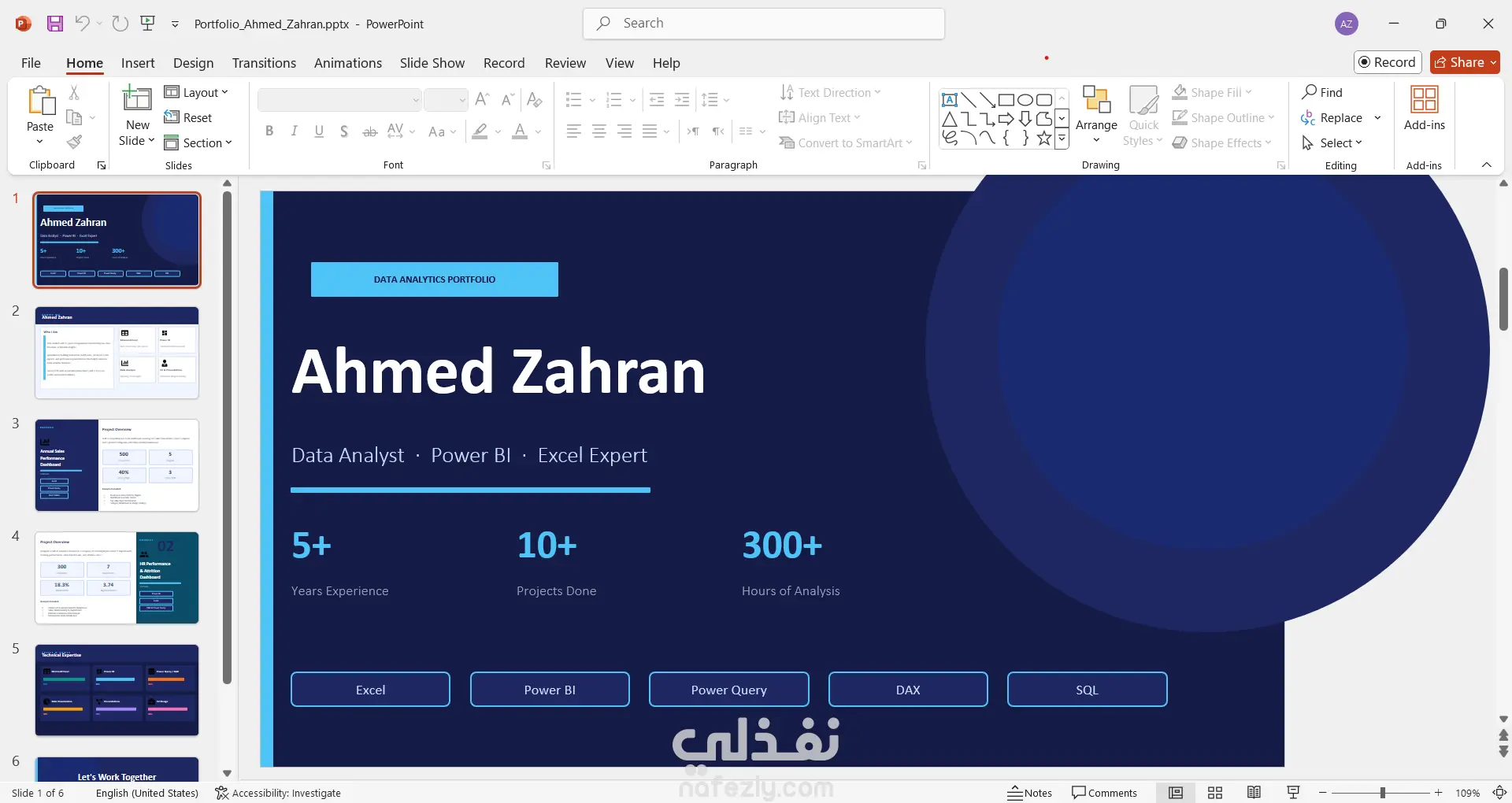The width and height of the screenshot is (1512, 803).
Task: Open Quick Styles gallery
Action: 1143,115
